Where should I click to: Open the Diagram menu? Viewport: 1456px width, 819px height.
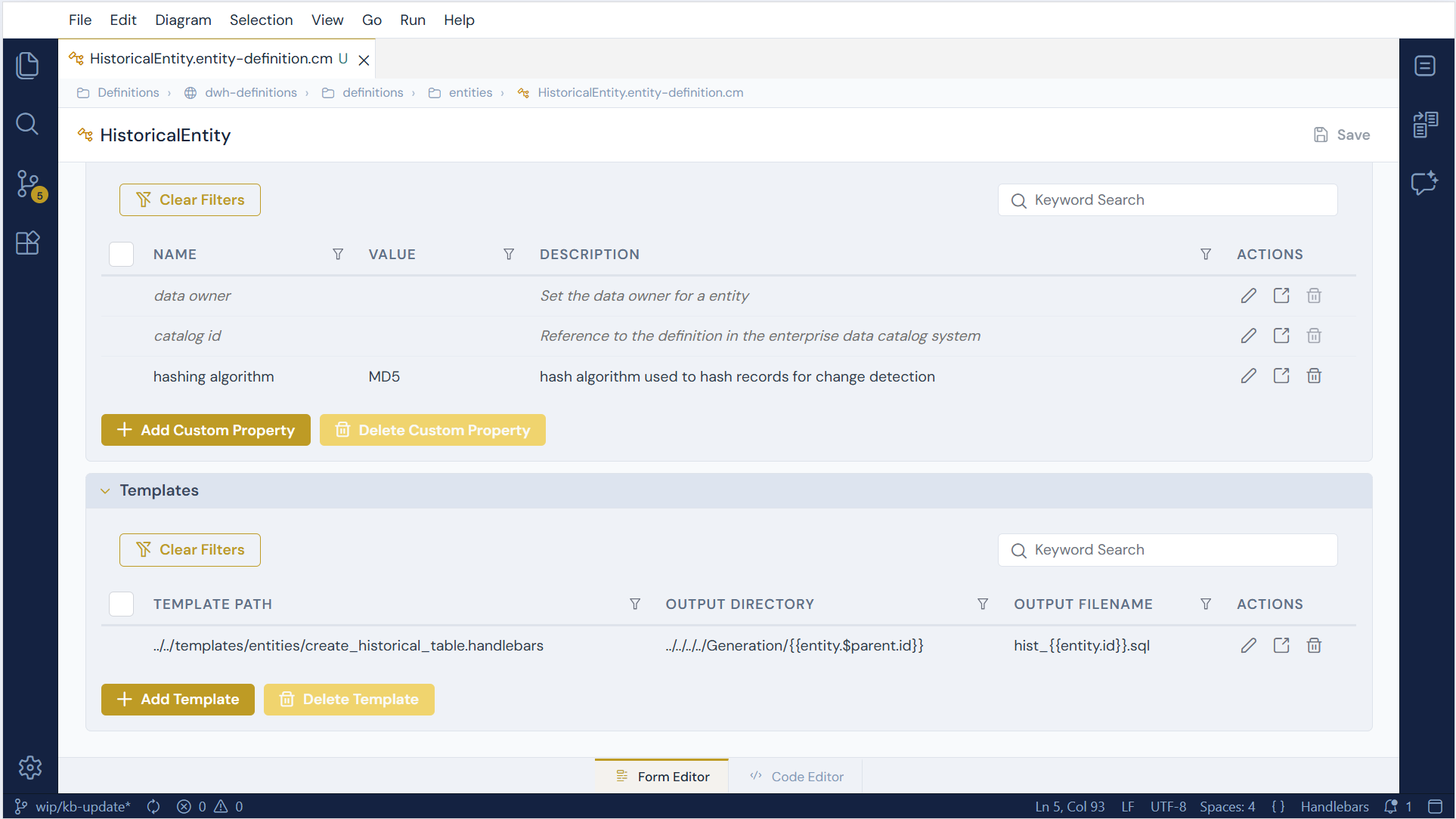[x=183, y=20]
